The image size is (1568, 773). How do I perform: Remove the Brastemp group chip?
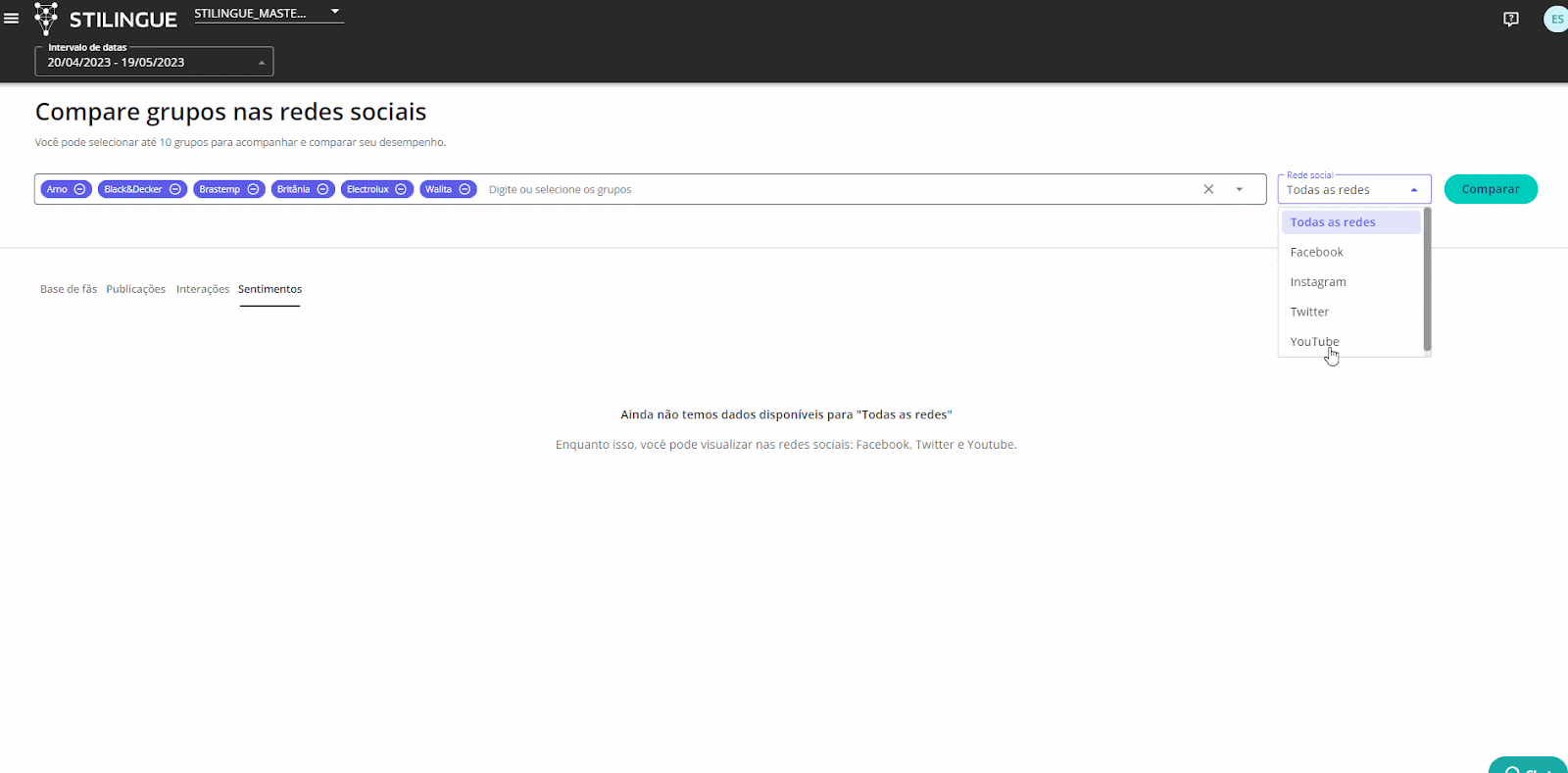coord(253,189)
